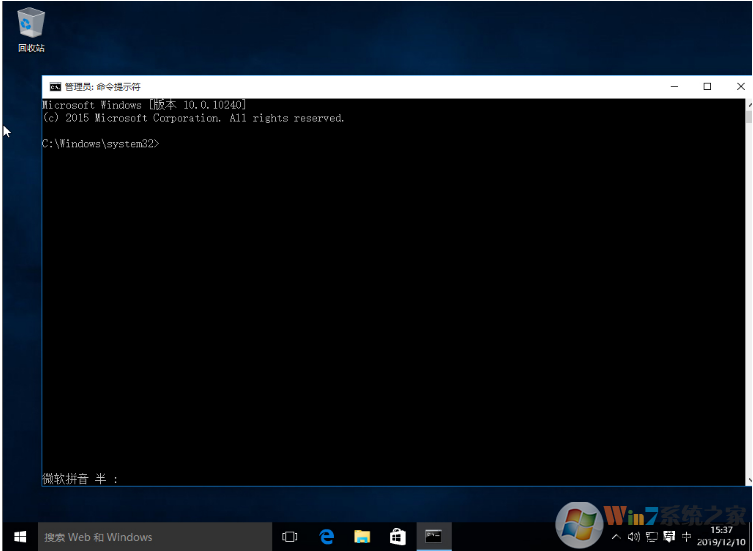Select the Command Prompt taskbar button
Screen dimensions: 753x551
point(433,536)
